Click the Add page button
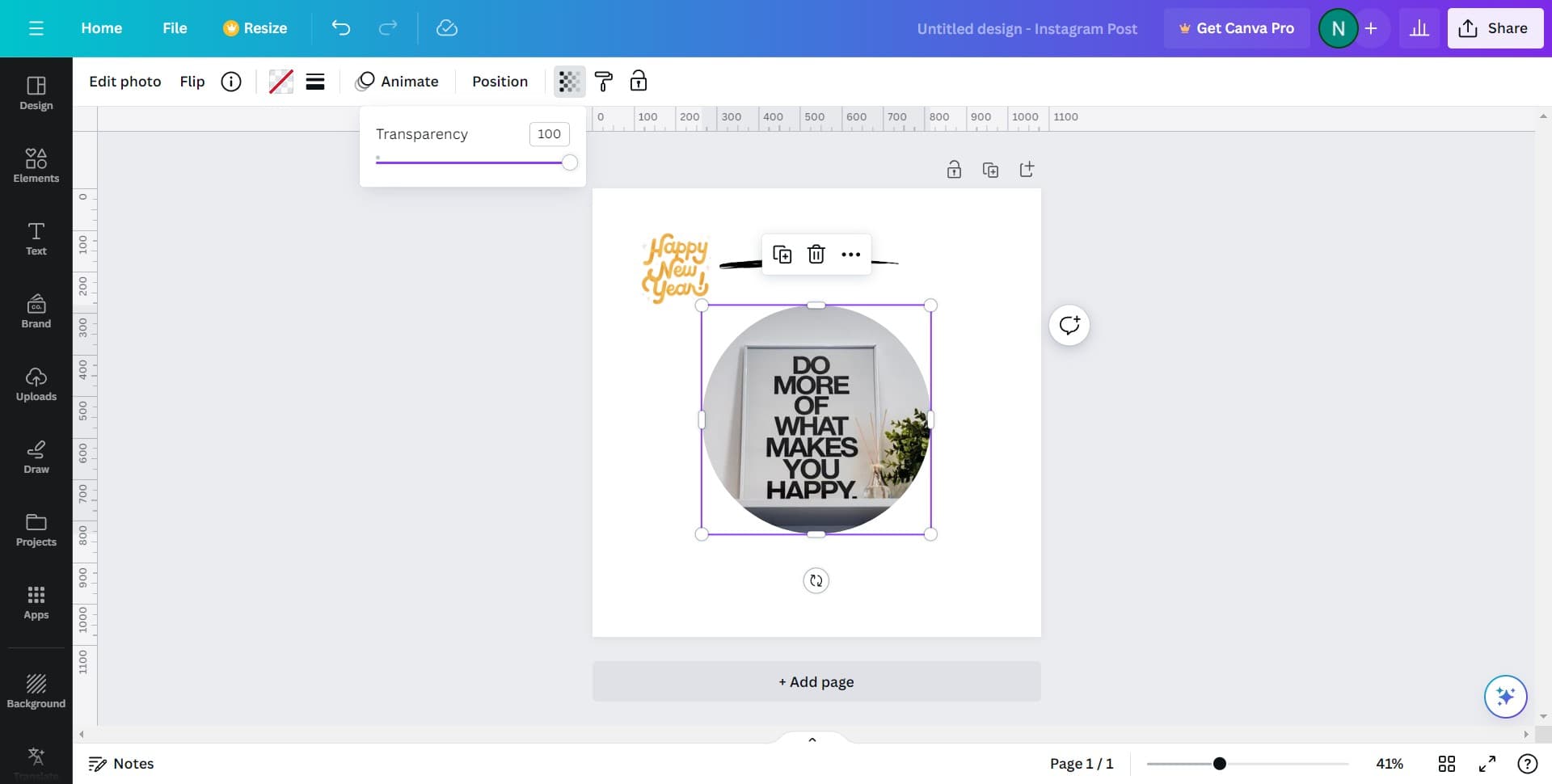 [x=816, y=681]
